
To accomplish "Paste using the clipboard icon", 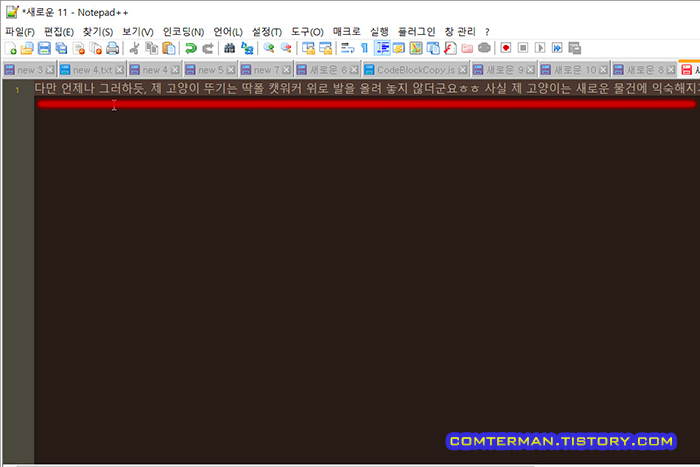I will click(169, 48).
